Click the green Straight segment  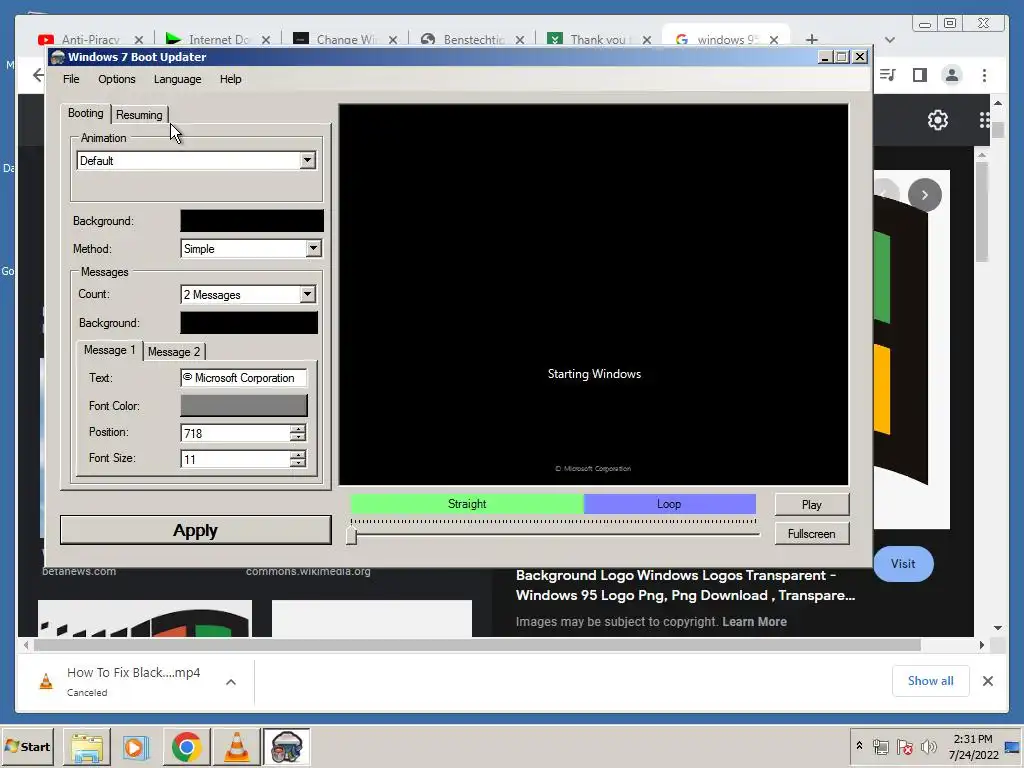[467, 504]
